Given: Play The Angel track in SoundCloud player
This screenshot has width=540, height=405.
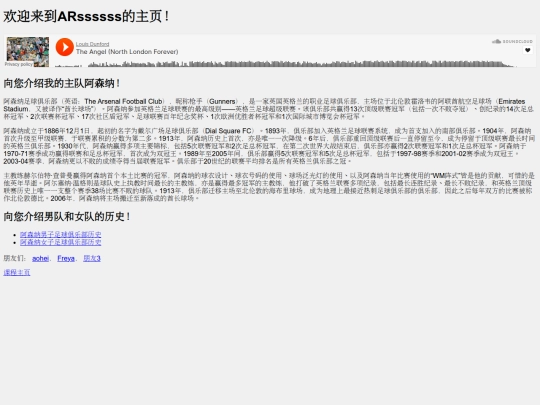Looking at the screenshot, I should (65, 47).
